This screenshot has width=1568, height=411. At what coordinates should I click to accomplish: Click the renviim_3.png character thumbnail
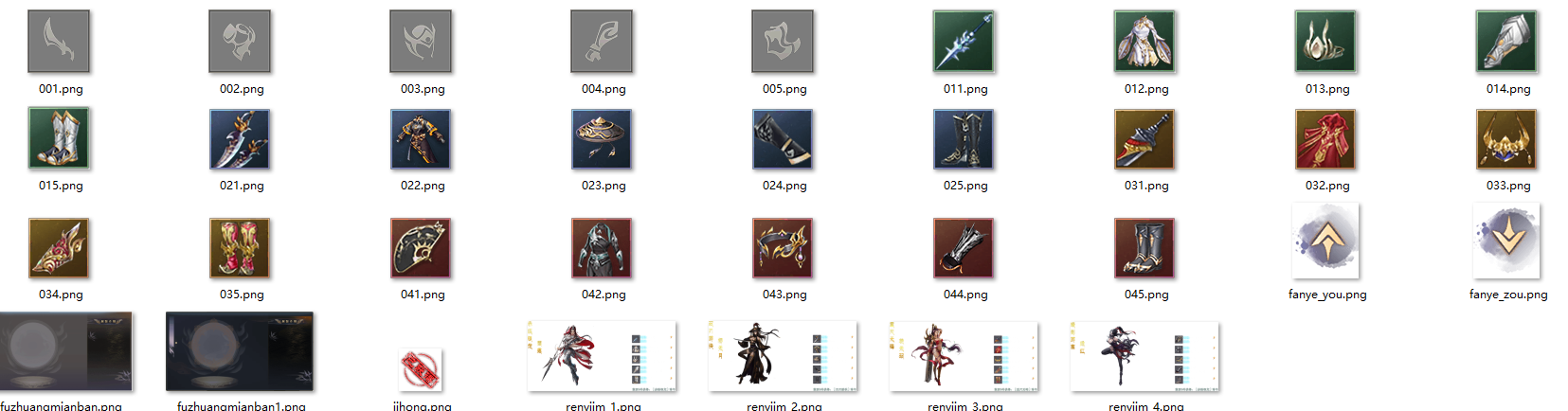point(964,356)
